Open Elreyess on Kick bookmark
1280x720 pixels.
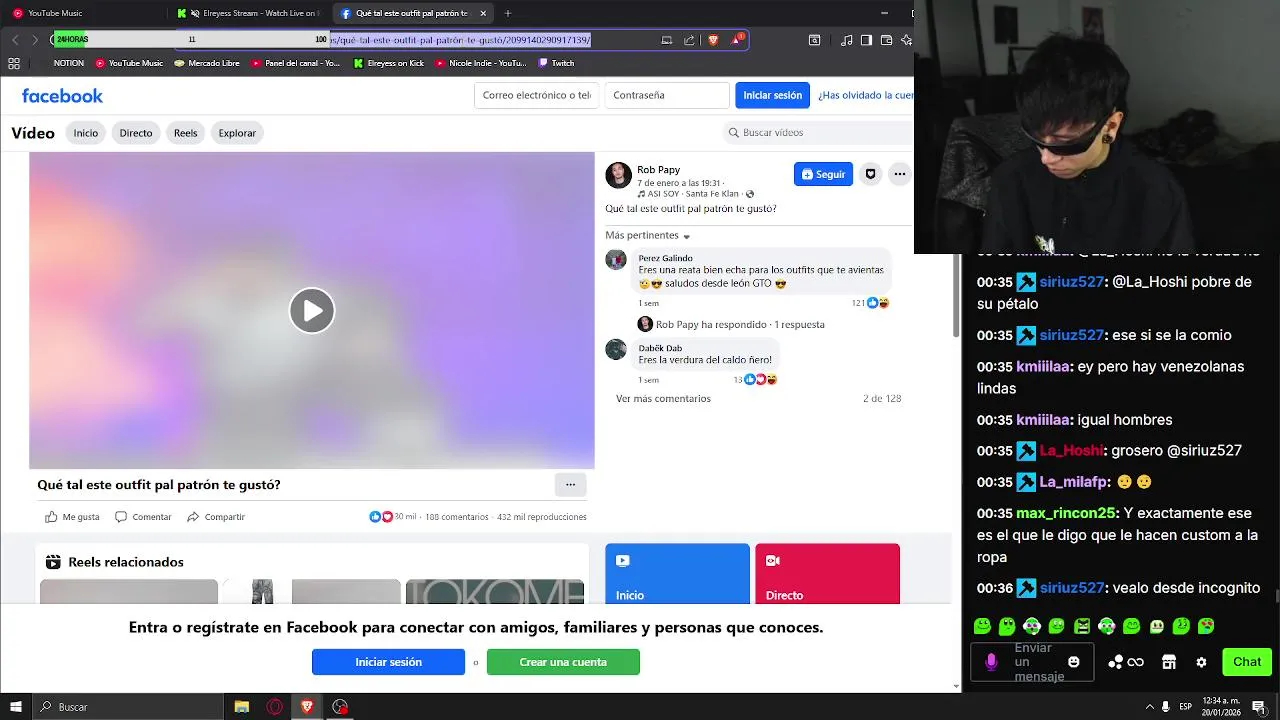(388, 63)
